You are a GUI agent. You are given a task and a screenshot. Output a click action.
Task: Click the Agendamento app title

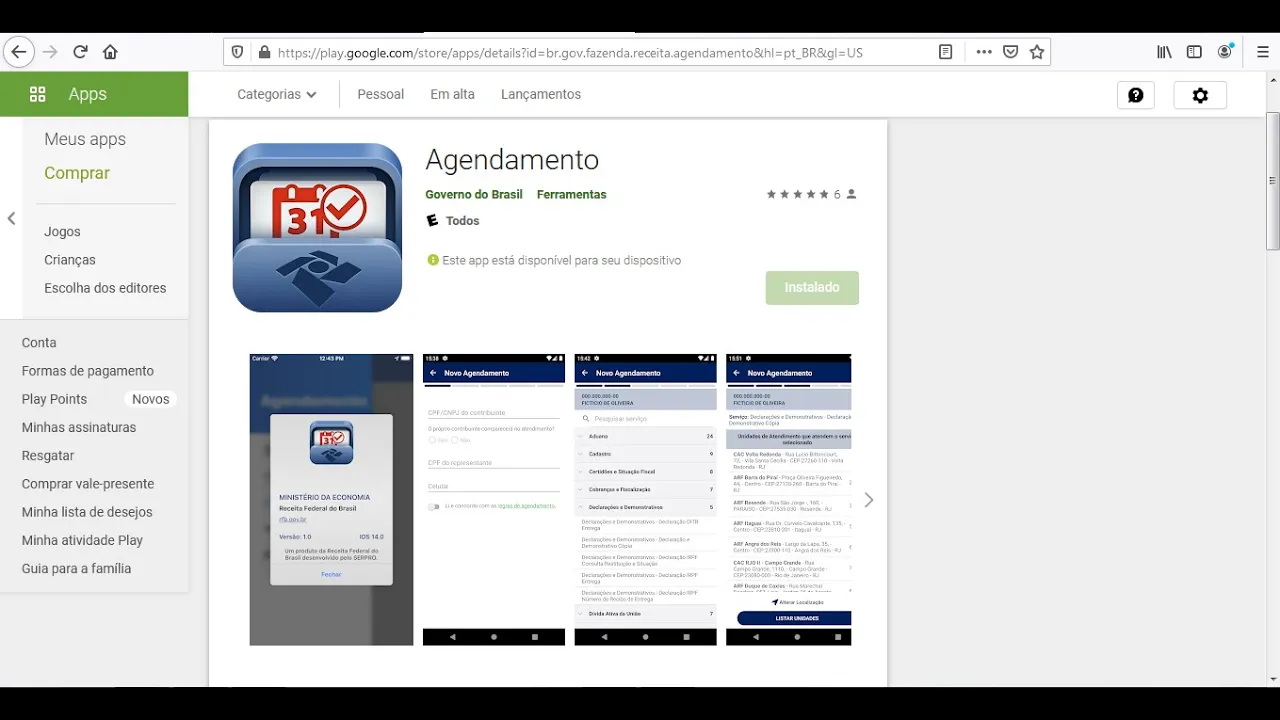click(x=512, y=160)
